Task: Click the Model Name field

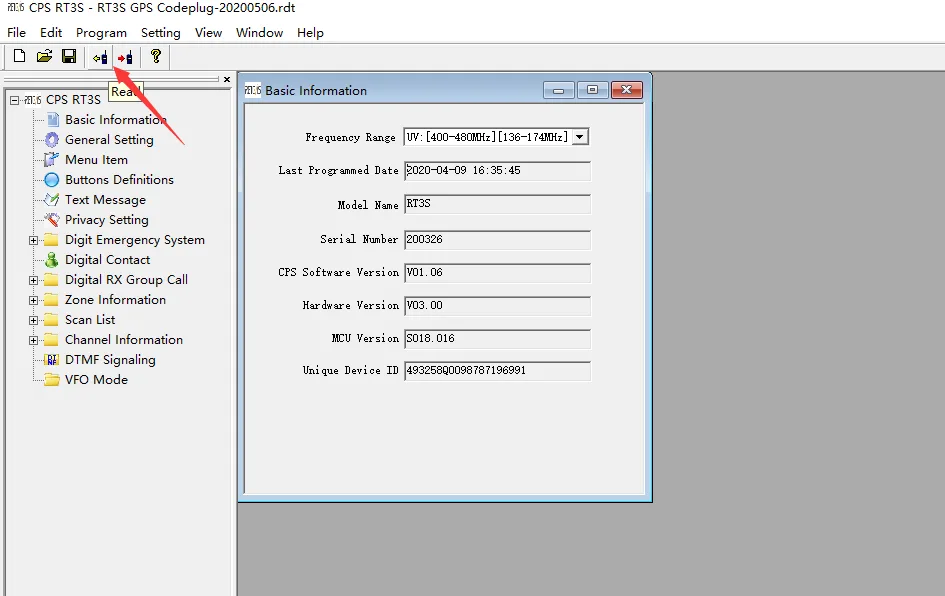Action: point(497,204)
